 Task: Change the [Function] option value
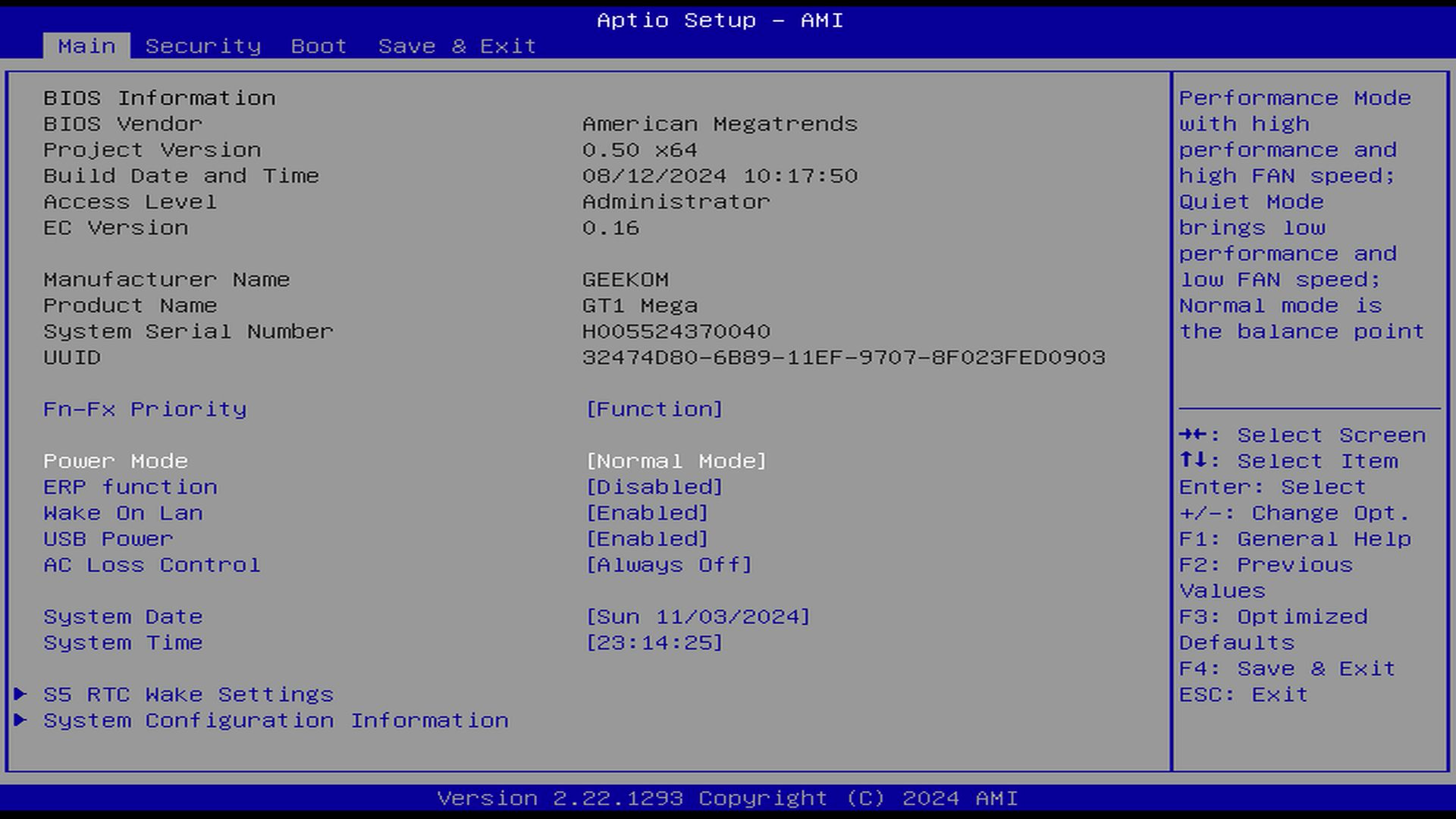click(x=654, y=409)
